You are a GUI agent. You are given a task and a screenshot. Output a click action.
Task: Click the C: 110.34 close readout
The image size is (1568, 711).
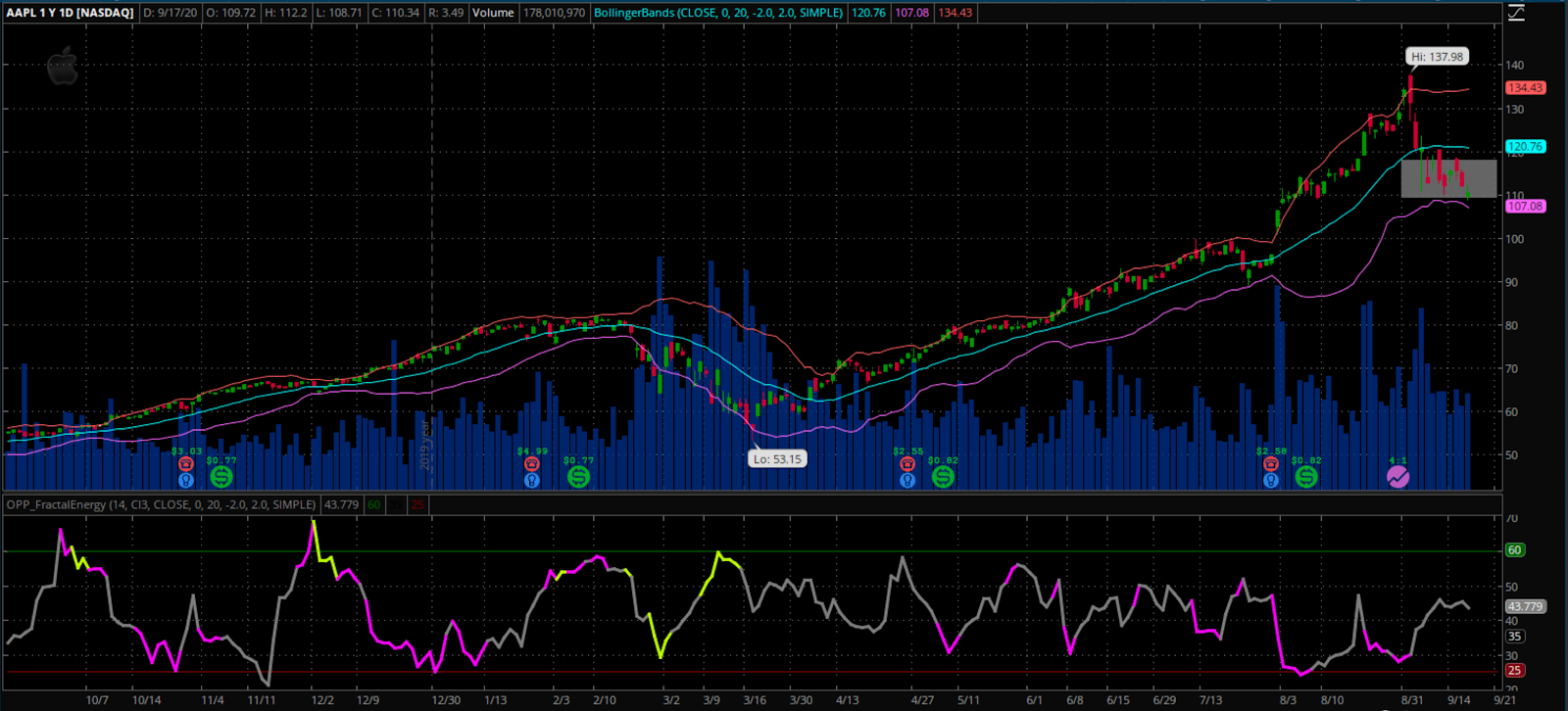[x=396, y=13]
